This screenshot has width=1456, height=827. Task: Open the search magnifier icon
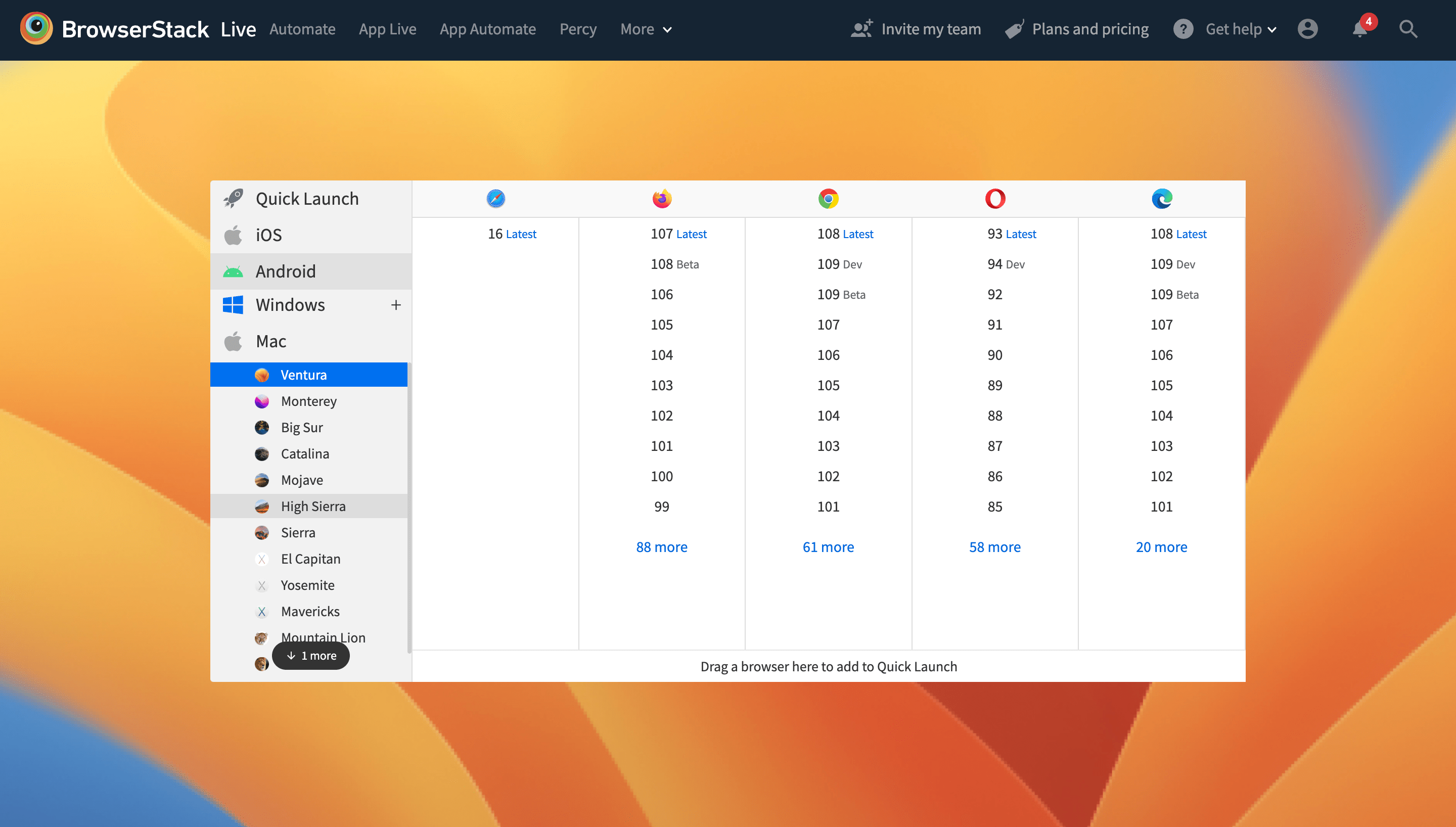point(1408,29)
